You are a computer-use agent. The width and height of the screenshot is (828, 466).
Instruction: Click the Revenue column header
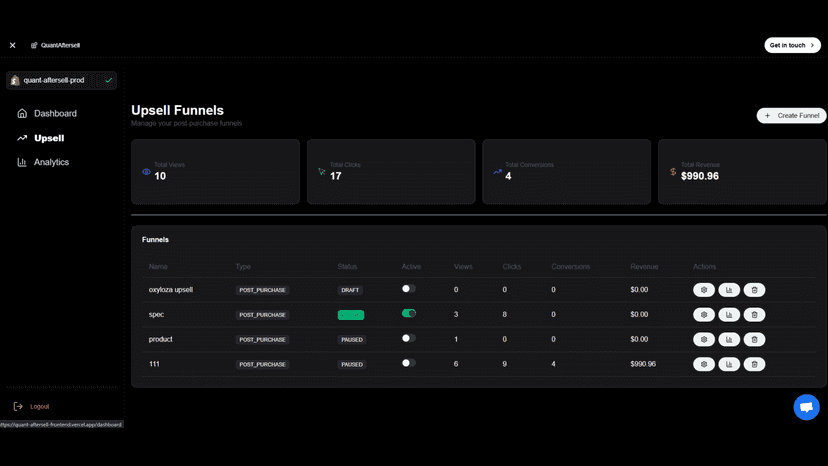[644, 267]
